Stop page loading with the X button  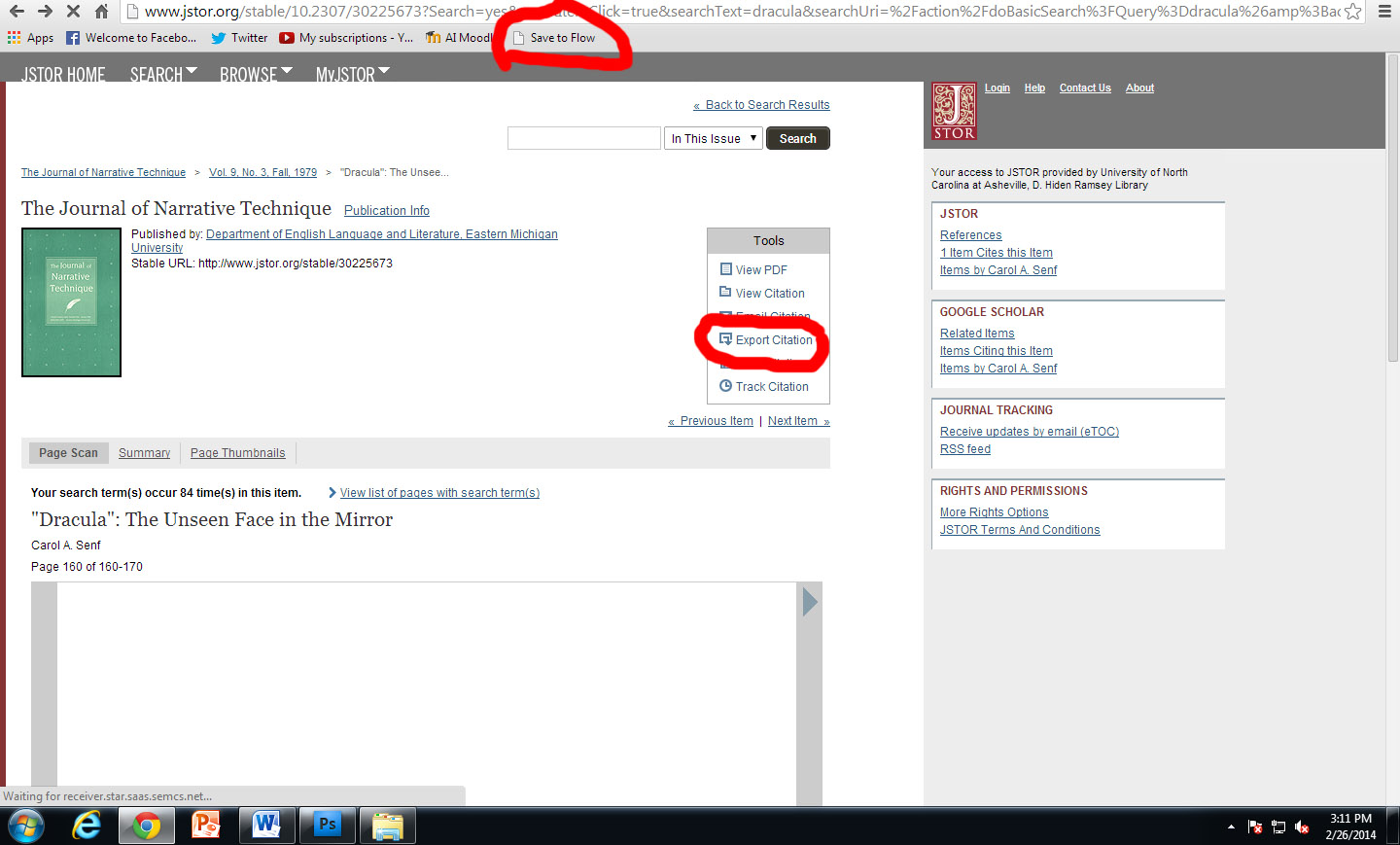(73, 12)
